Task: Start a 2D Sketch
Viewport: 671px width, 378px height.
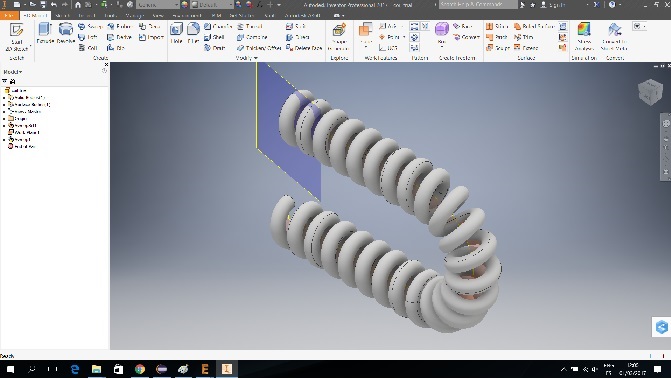Action: click(x=17, y=38)
